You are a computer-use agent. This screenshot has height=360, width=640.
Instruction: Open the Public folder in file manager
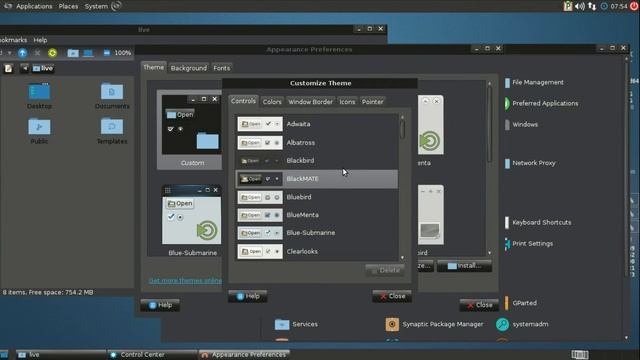[39, 131]
